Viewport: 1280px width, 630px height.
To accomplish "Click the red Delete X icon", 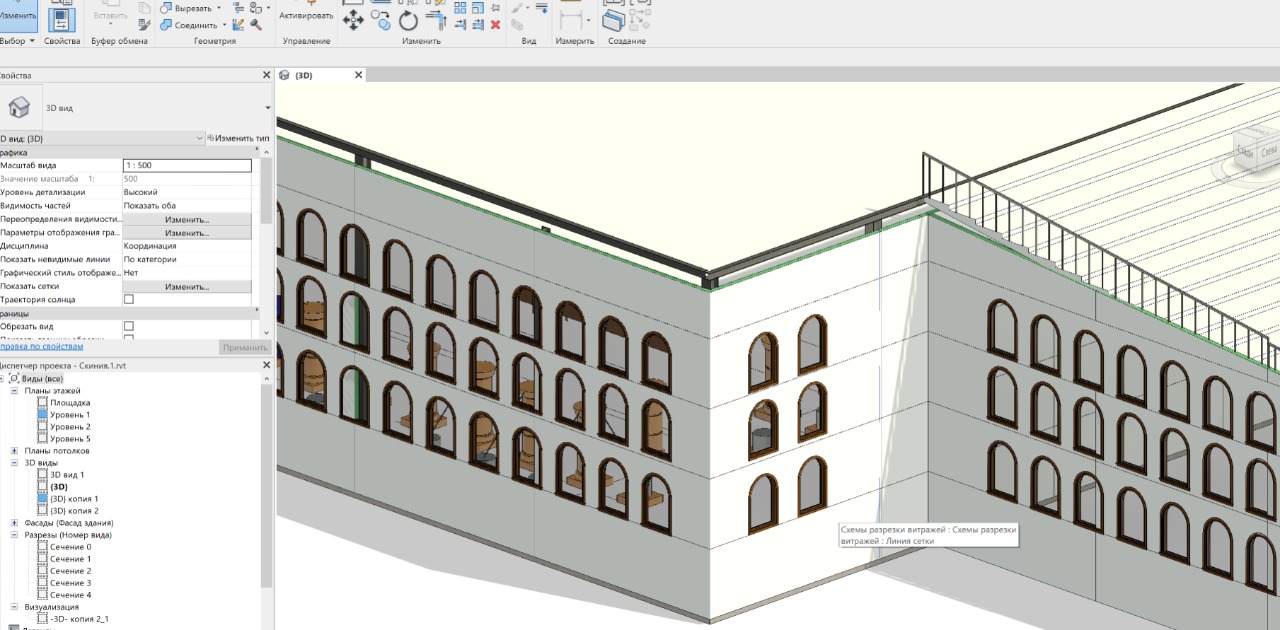I will (495, 24).
